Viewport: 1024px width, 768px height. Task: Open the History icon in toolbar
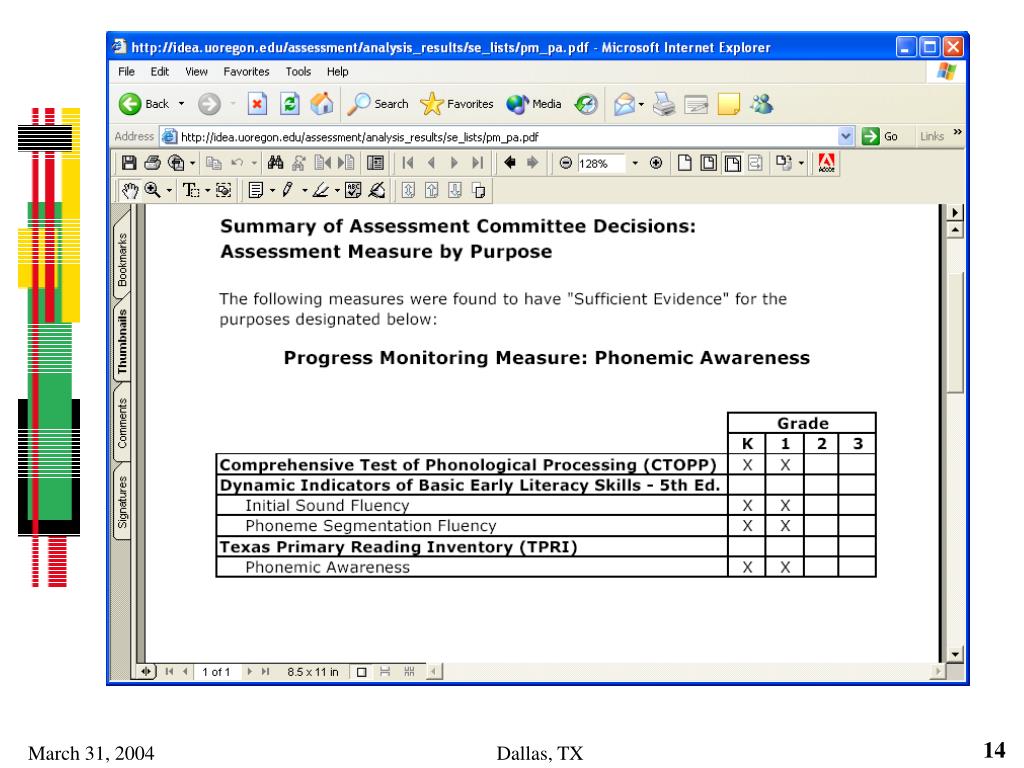point(586,104)
